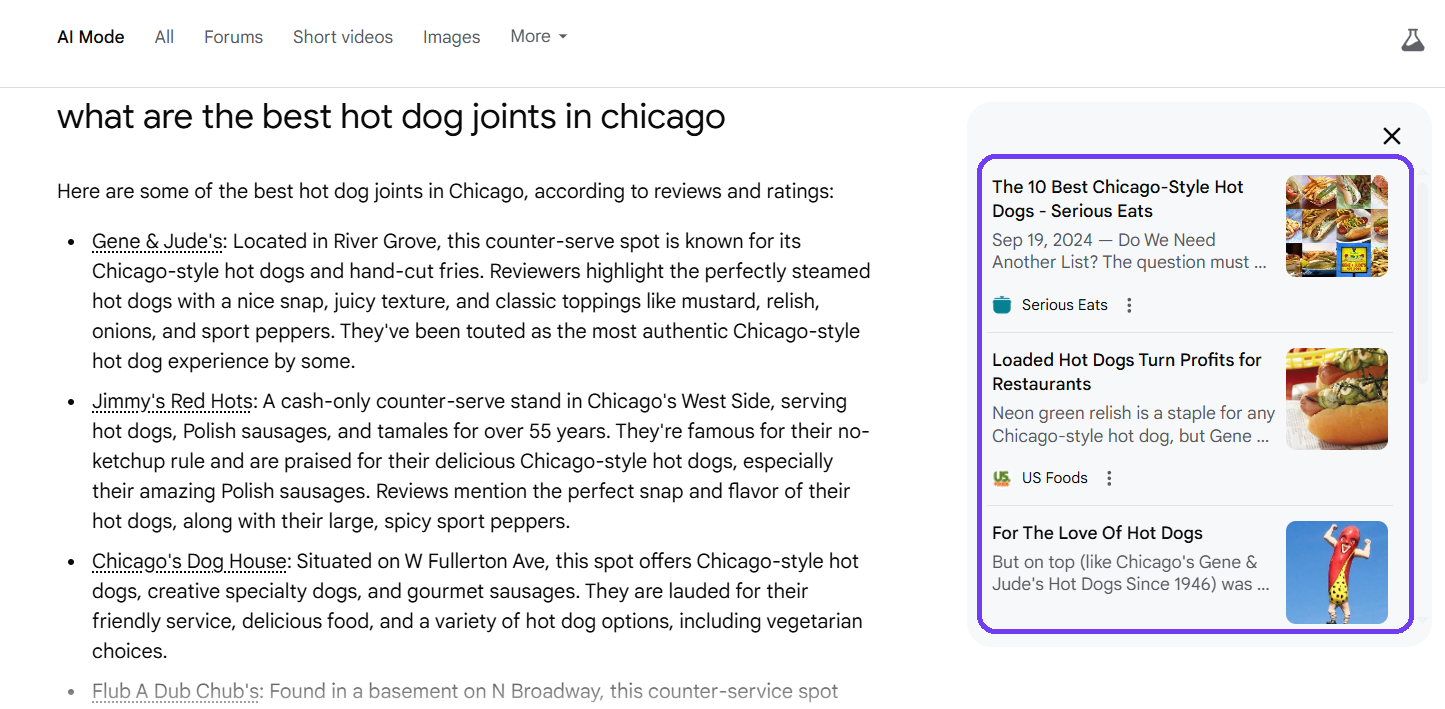Click the Chicago's Dog House link

pyautogui.click(x=190, y=561)
